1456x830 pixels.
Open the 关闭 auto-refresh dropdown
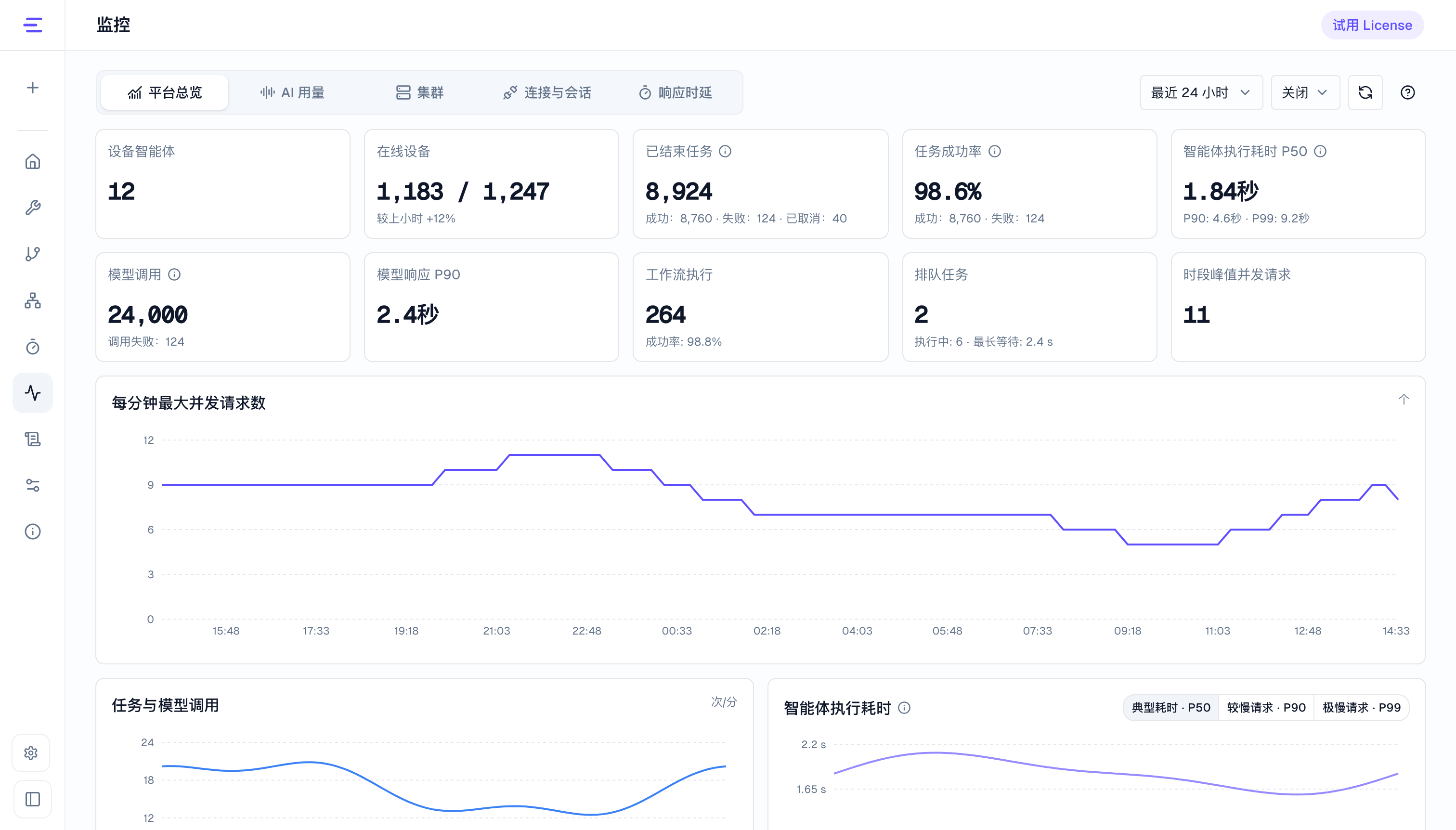[x=1305, y=92]
